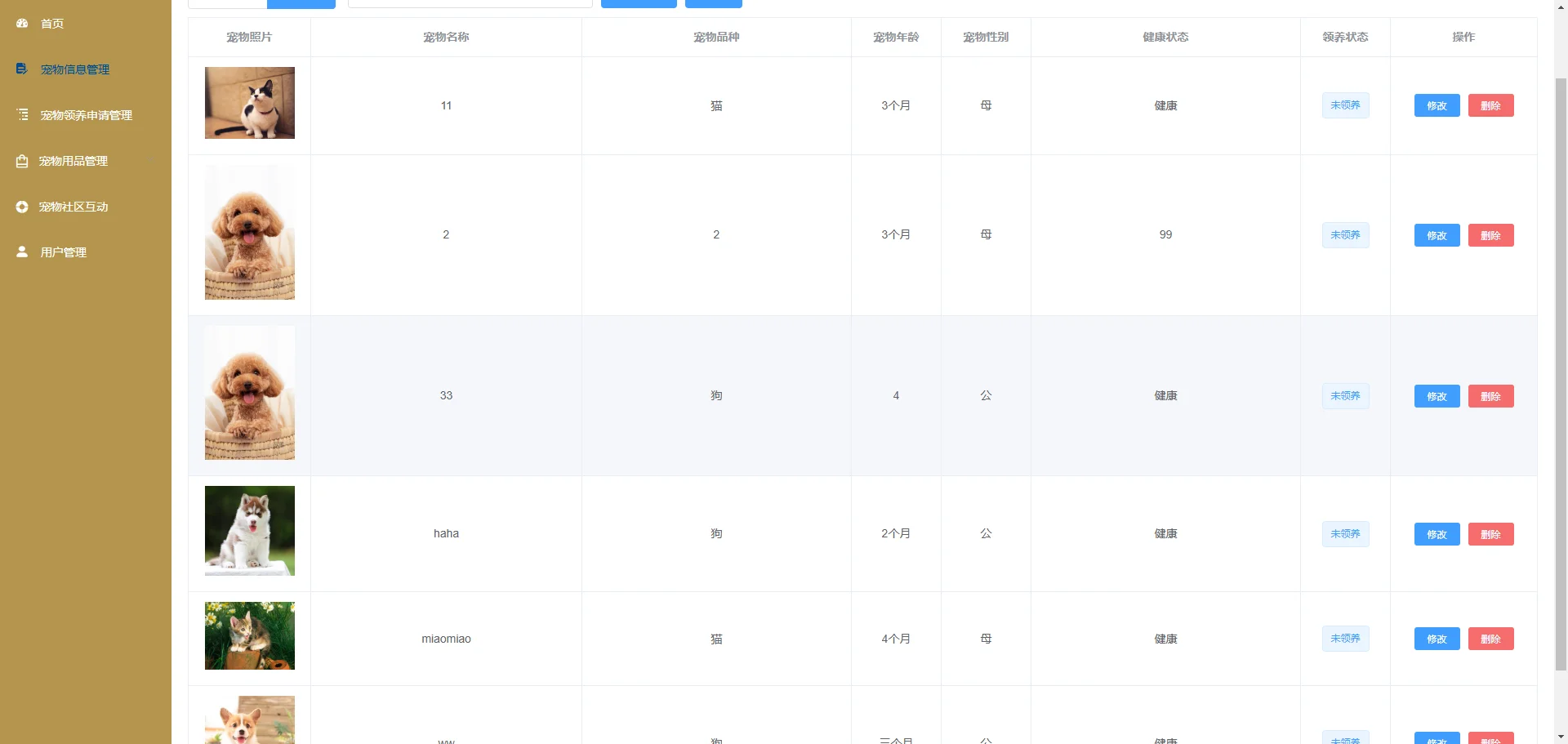Click the 健康状态 column header
The width and height of the screenshot is (1568, 744).
[x=1165, y=37]
